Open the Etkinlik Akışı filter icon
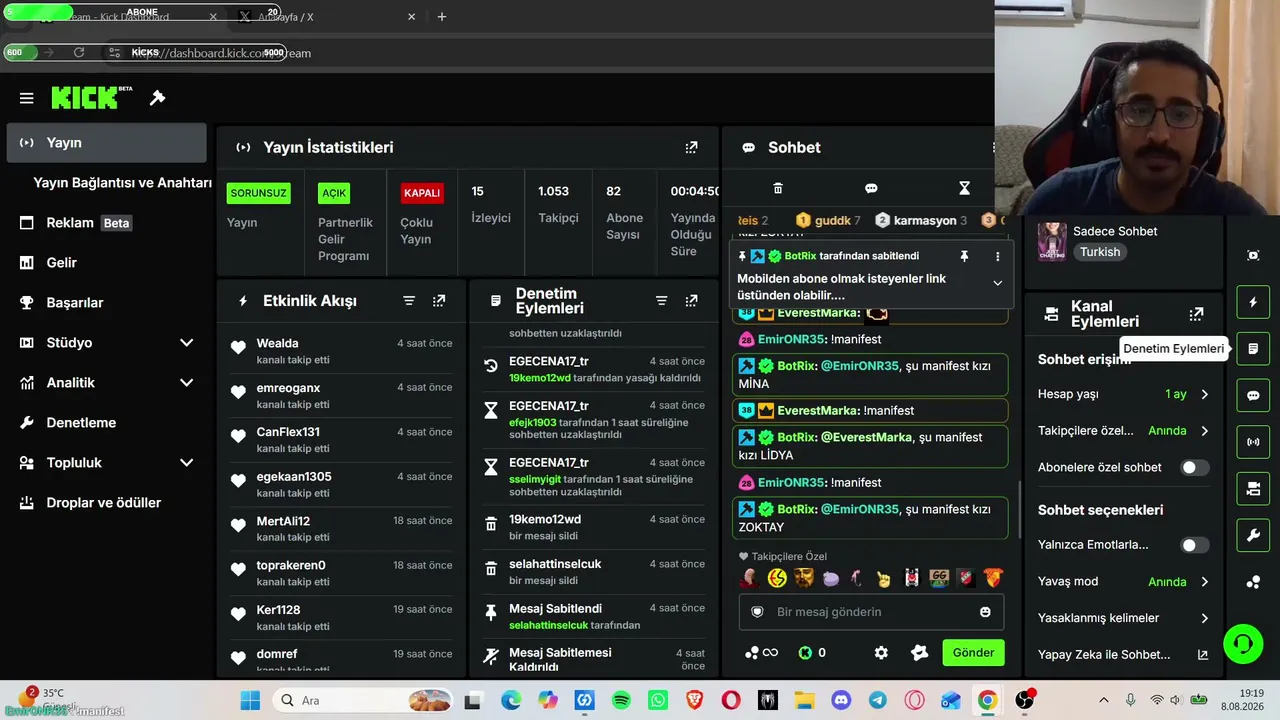 pyautogui.click(x=409, y=301)
